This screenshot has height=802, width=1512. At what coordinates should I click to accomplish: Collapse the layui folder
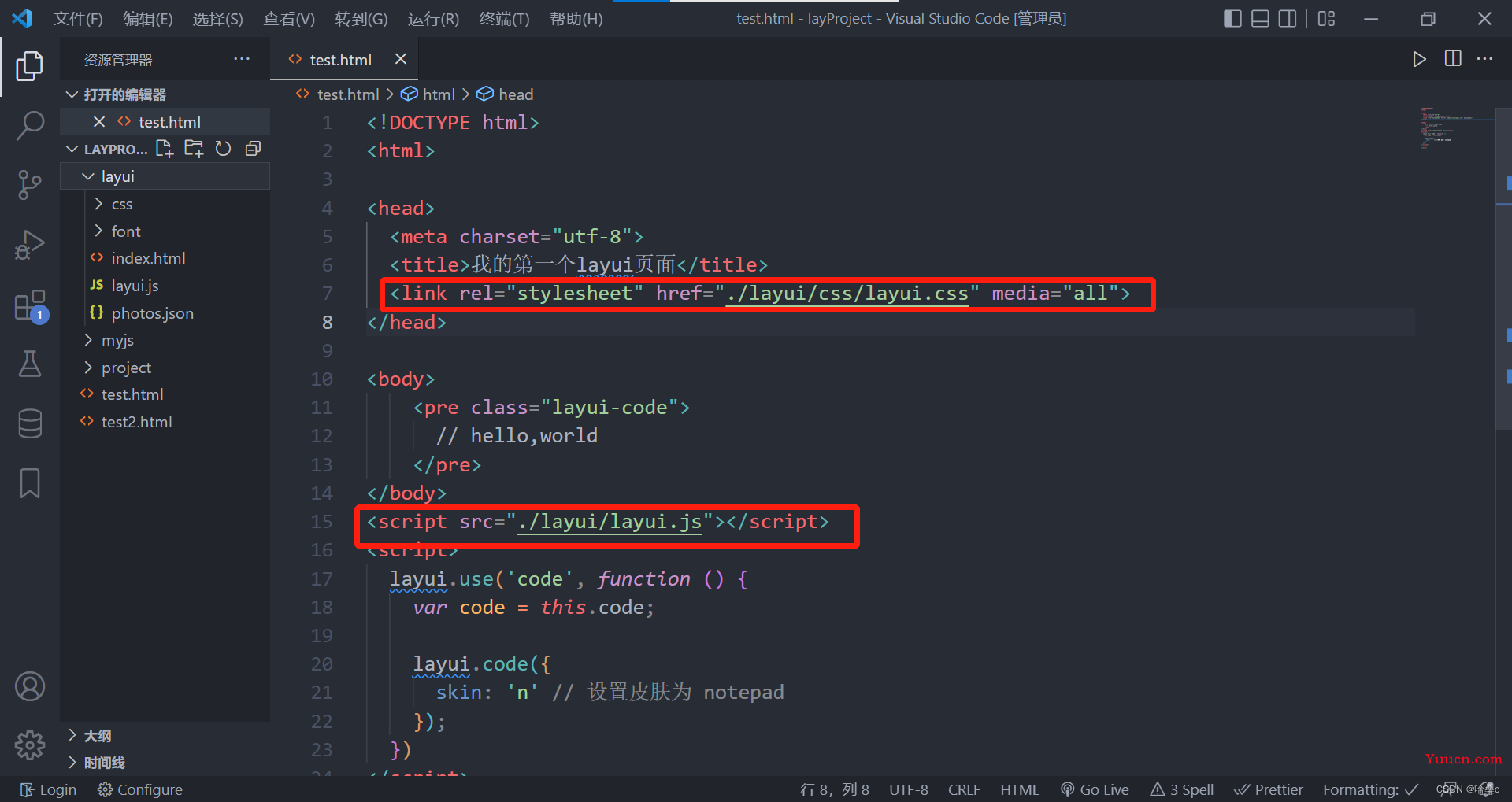coord(165,176)
